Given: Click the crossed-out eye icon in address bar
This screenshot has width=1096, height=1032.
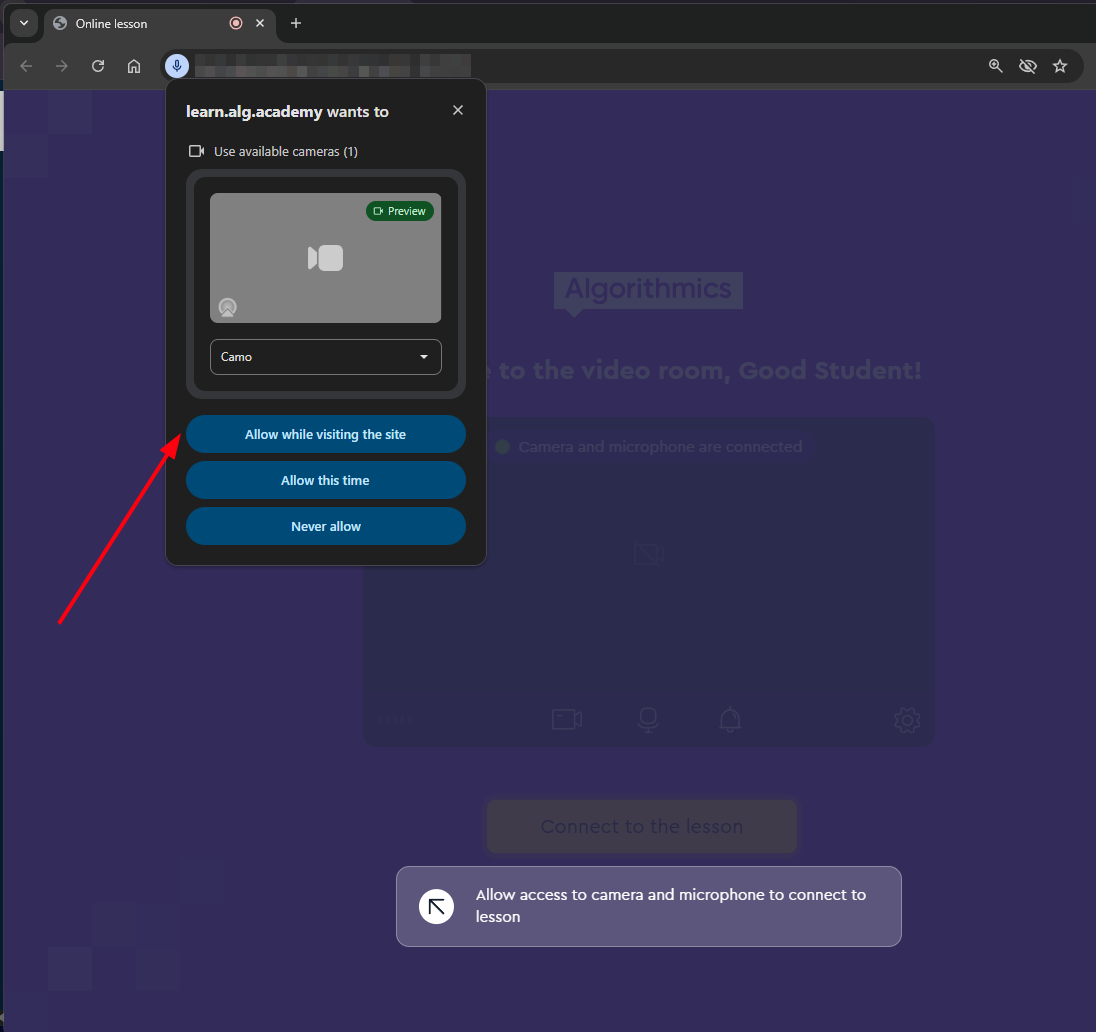Looking at the screenshot, I should coord(1027,66).
